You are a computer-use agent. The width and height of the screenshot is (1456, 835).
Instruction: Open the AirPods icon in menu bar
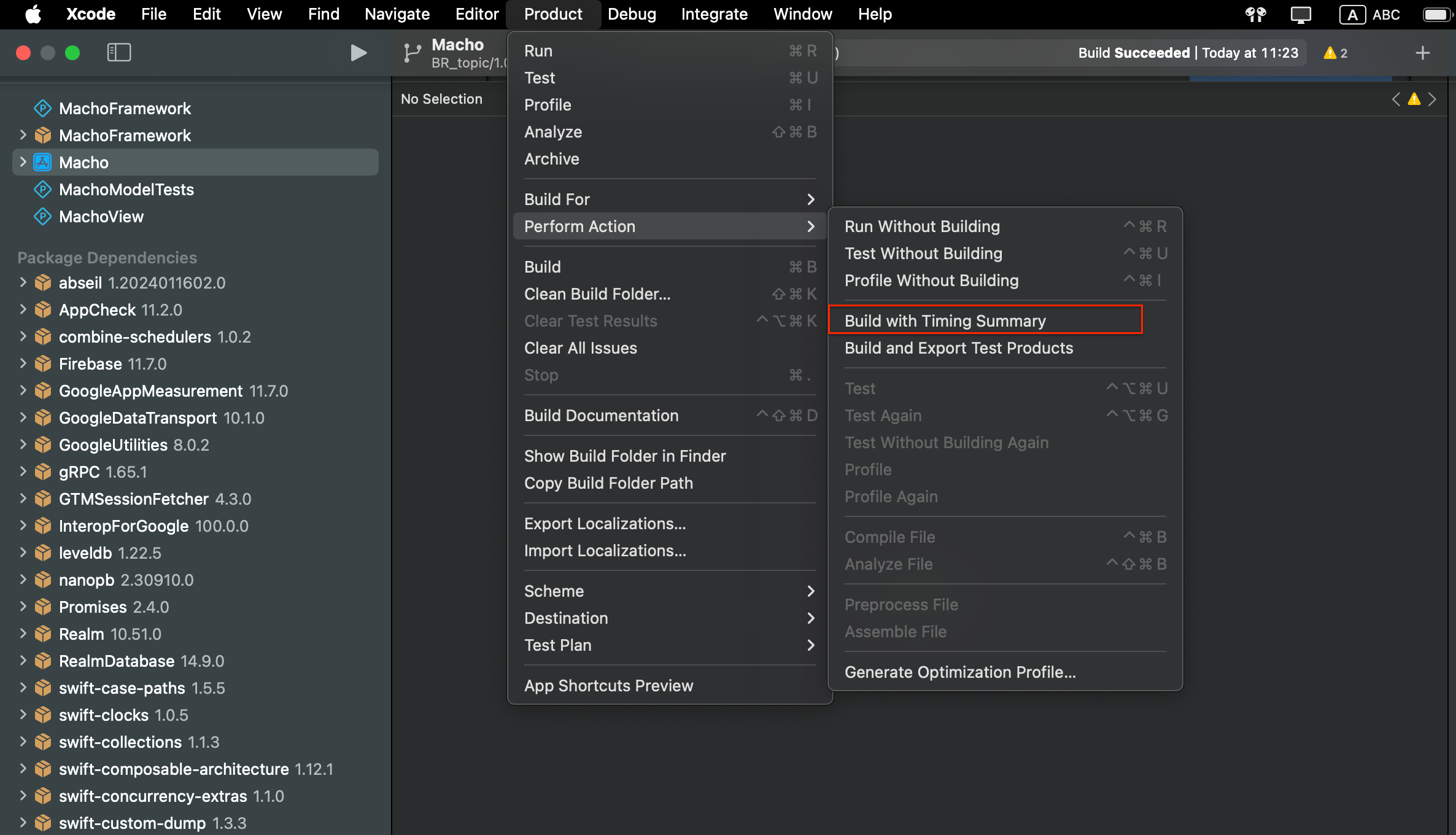coord(1255,14)
